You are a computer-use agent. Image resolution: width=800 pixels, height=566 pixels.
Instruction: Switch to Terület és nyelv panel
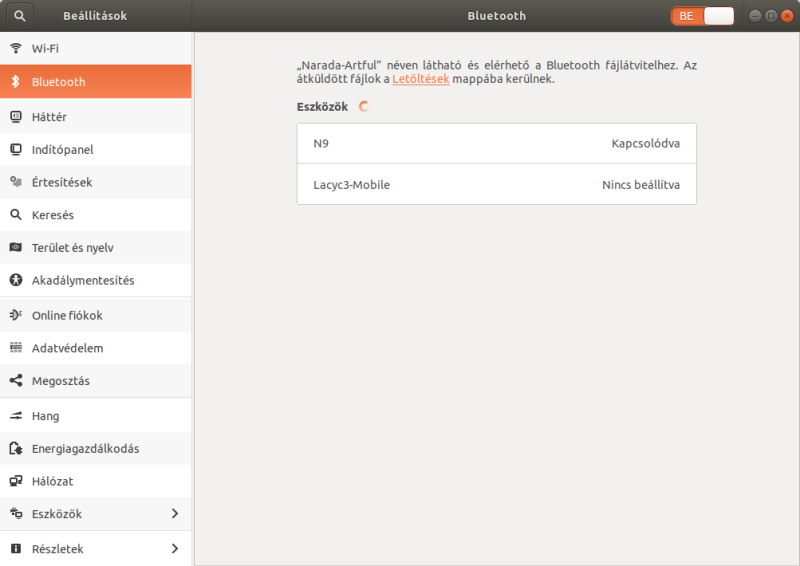[95, 248]
